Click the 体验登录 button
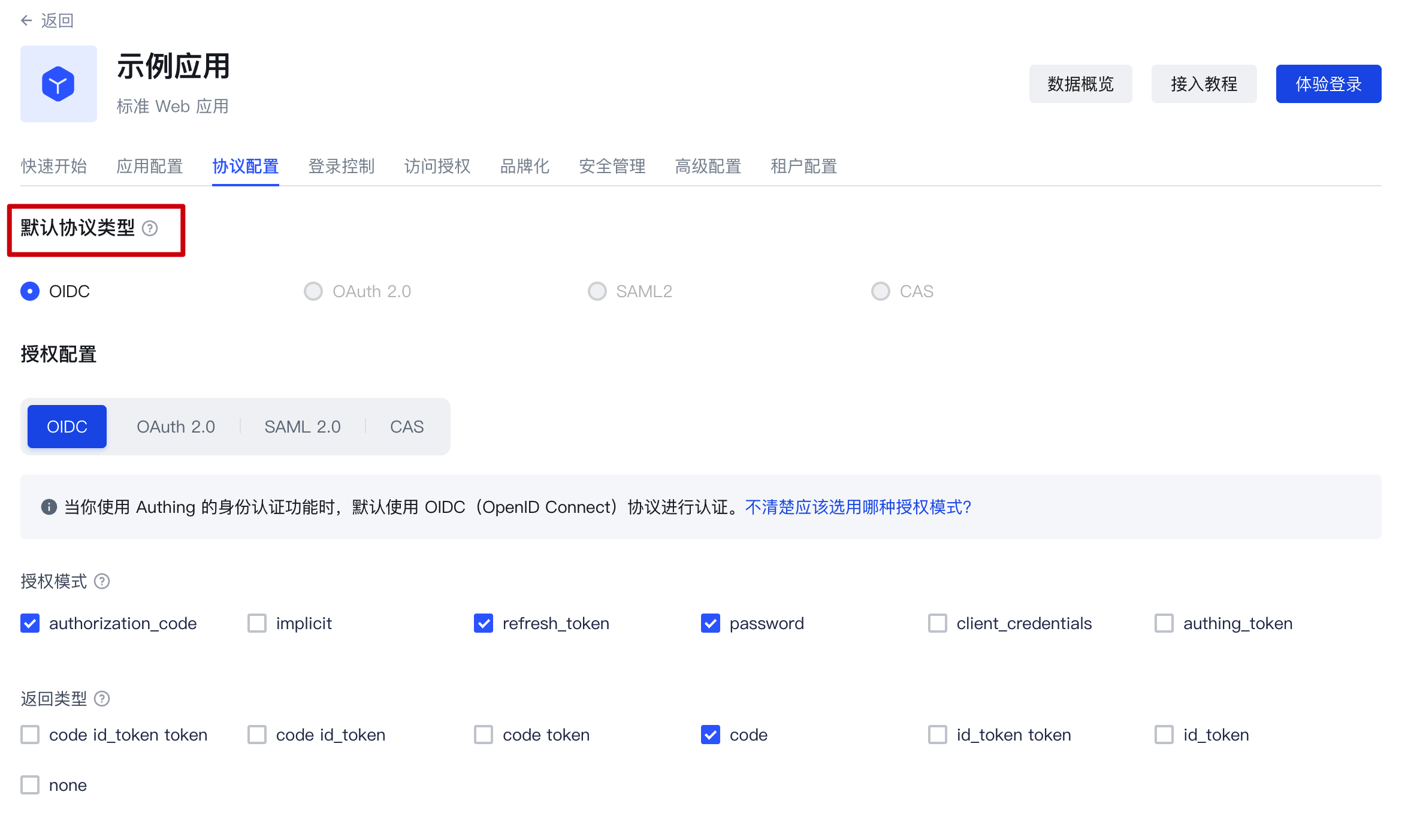1420x840 pixels. click(1328, 84)
